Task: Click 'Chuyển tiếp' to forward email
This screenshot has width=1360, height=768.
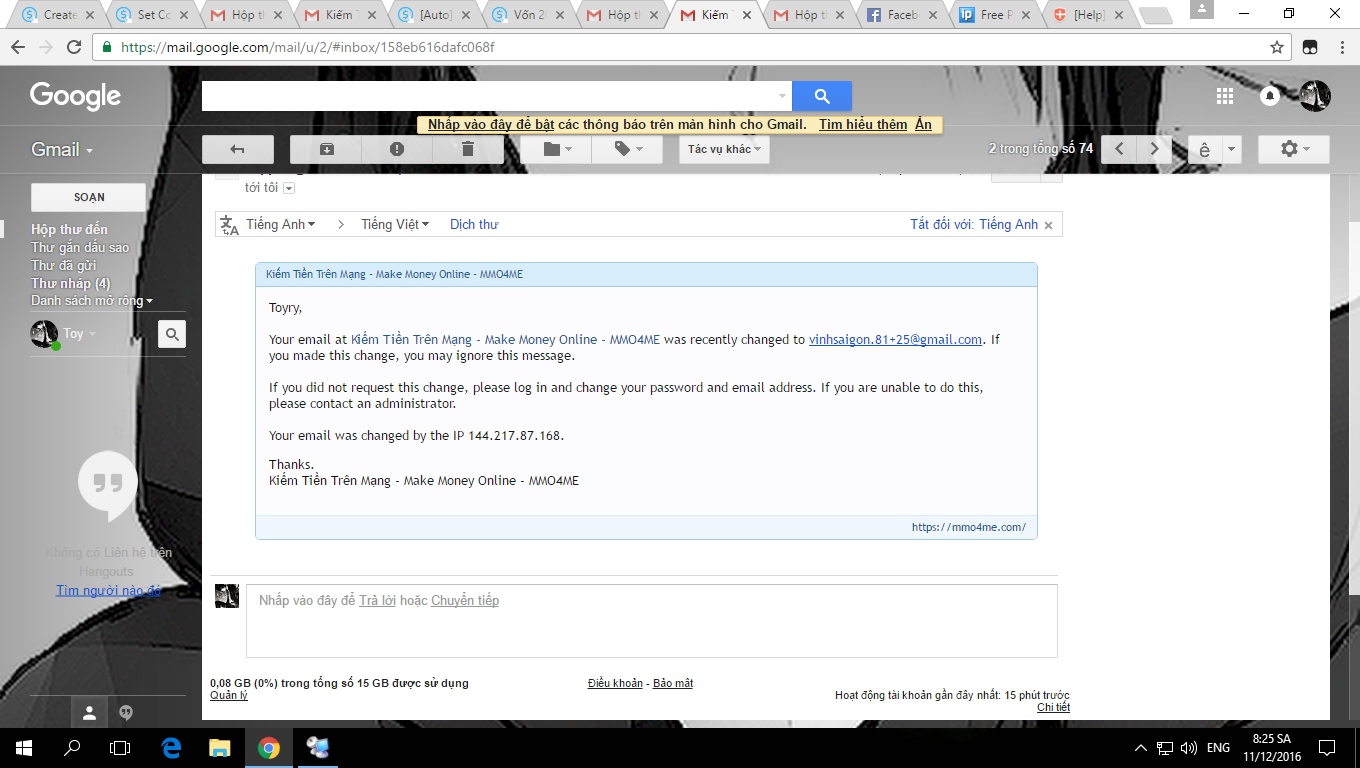Action: click(x=465, y=600)
